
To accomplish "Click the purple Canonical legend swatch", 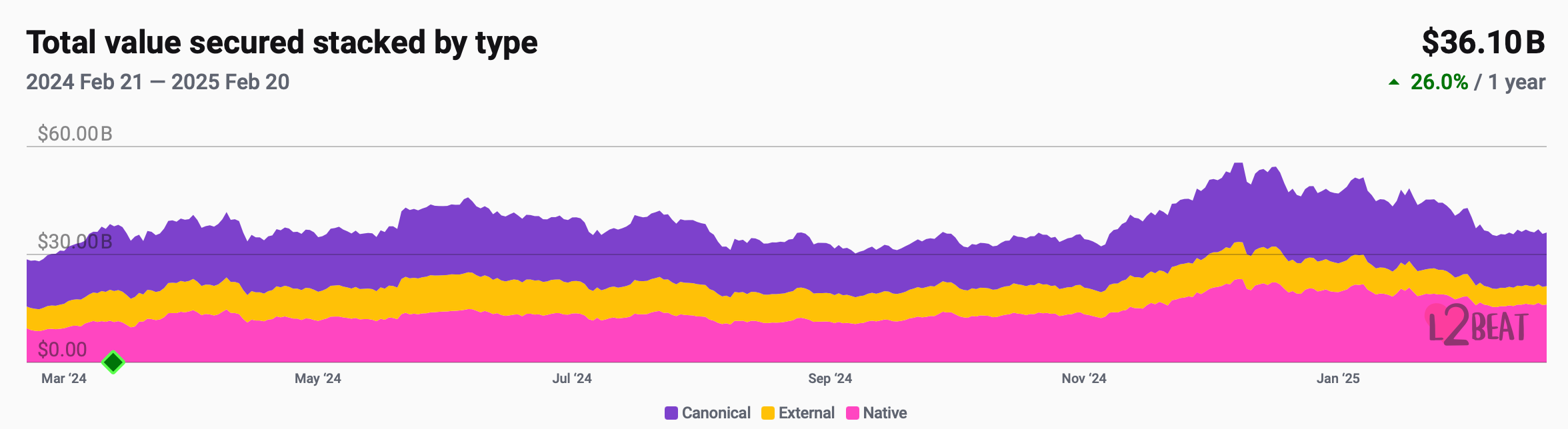I will [x=671, y=413].
